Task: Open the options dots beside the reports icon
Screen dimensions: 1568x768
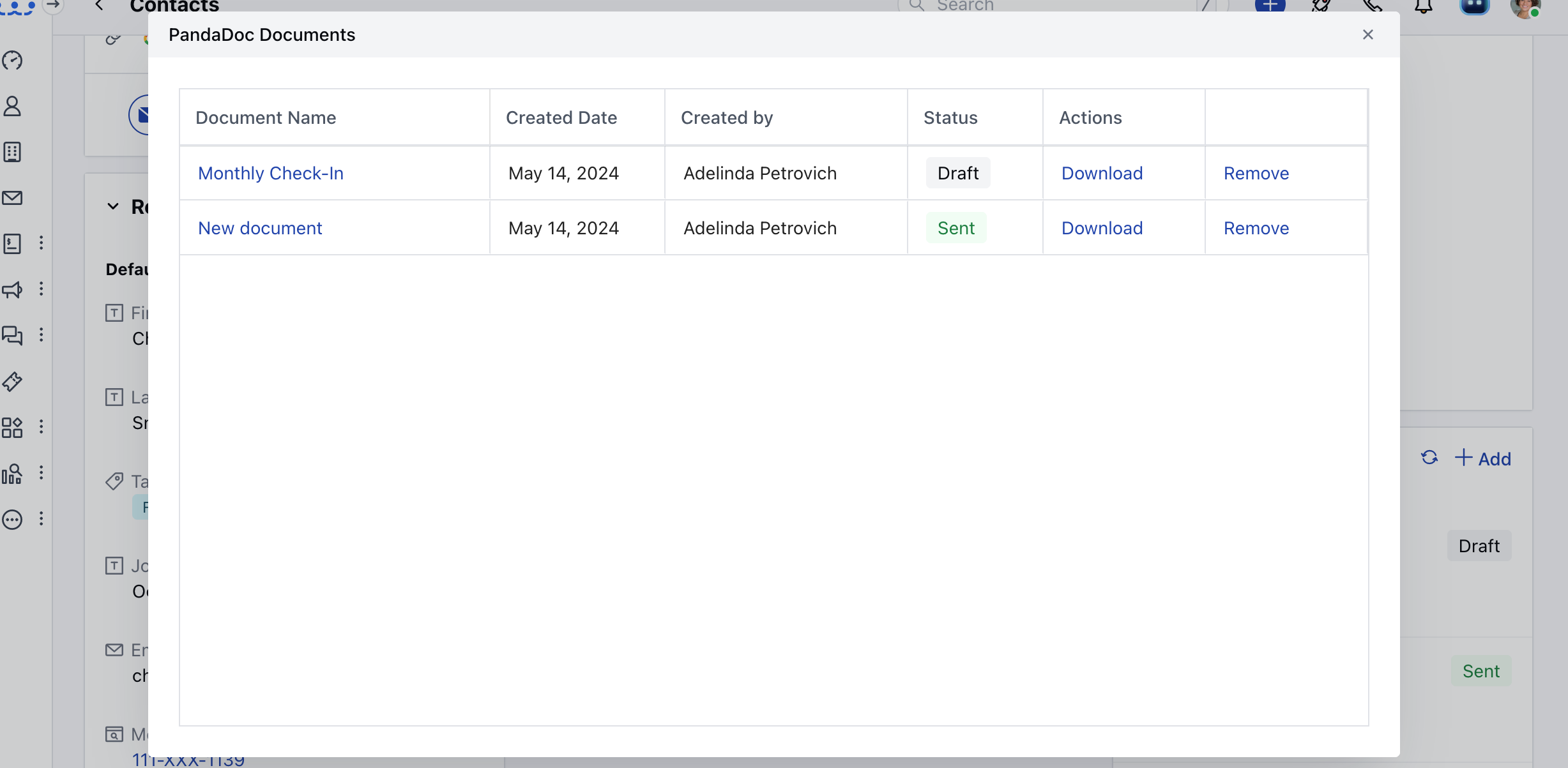Action: [41, 472]
